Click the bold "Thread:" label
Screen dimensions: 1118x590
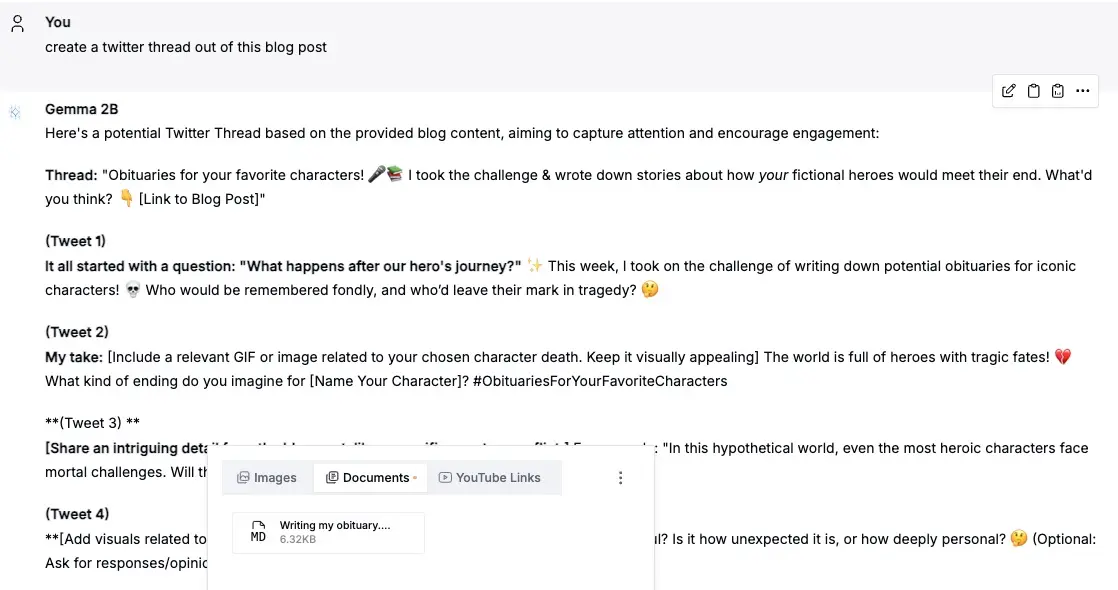(71, 175)
